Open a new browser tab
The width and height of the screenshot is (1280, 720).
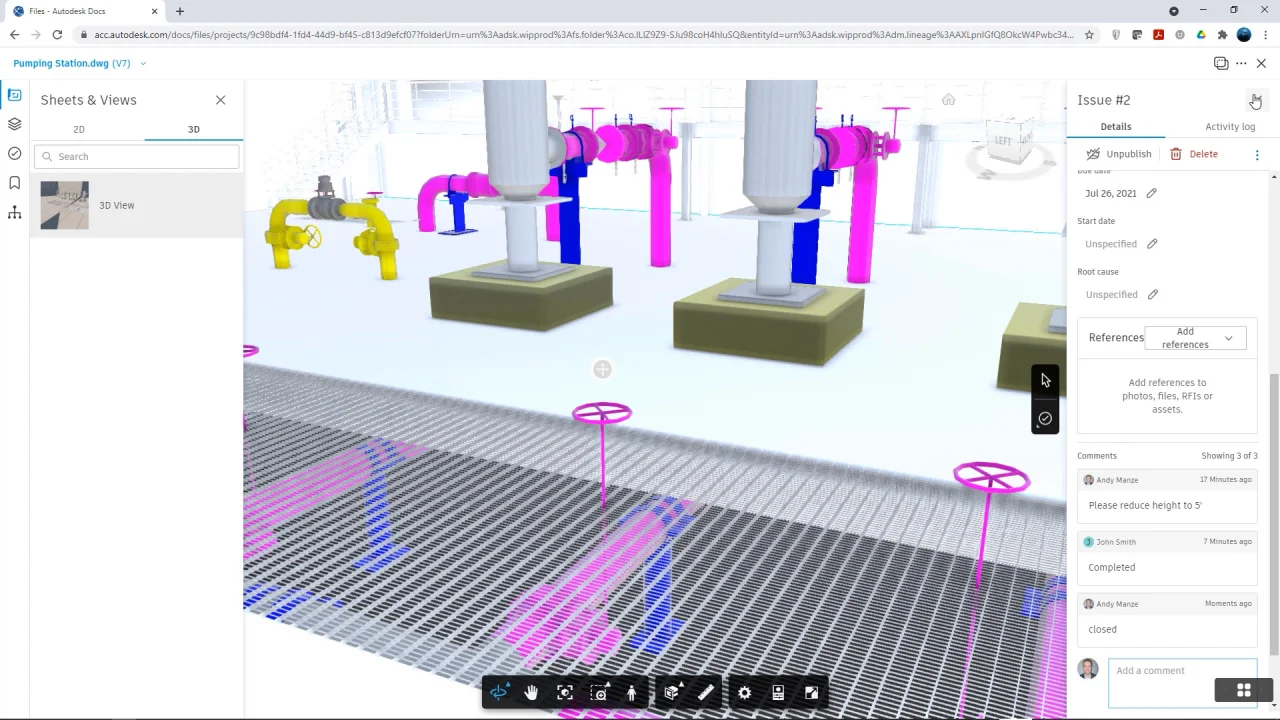click(180, 11)
